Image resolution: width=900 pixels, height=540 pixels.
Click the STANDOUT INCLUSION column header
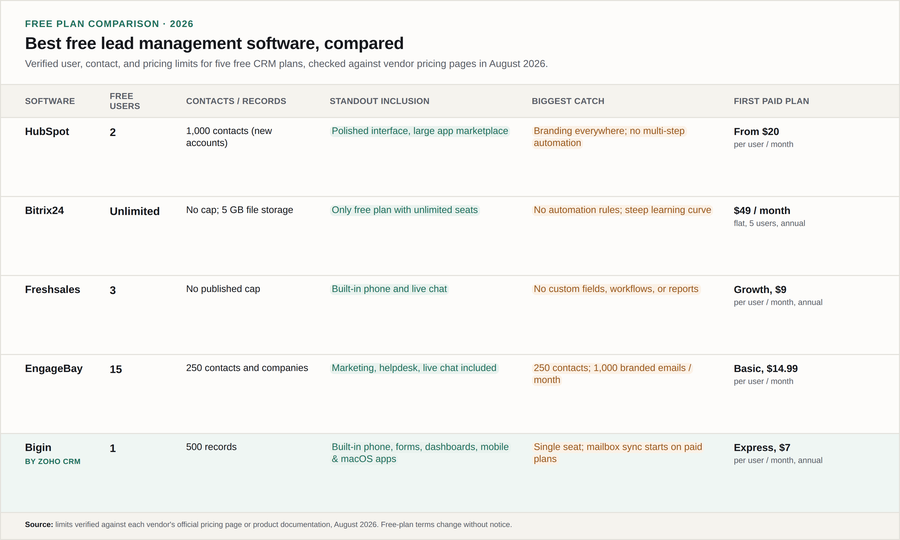click(x=379, y=101)
